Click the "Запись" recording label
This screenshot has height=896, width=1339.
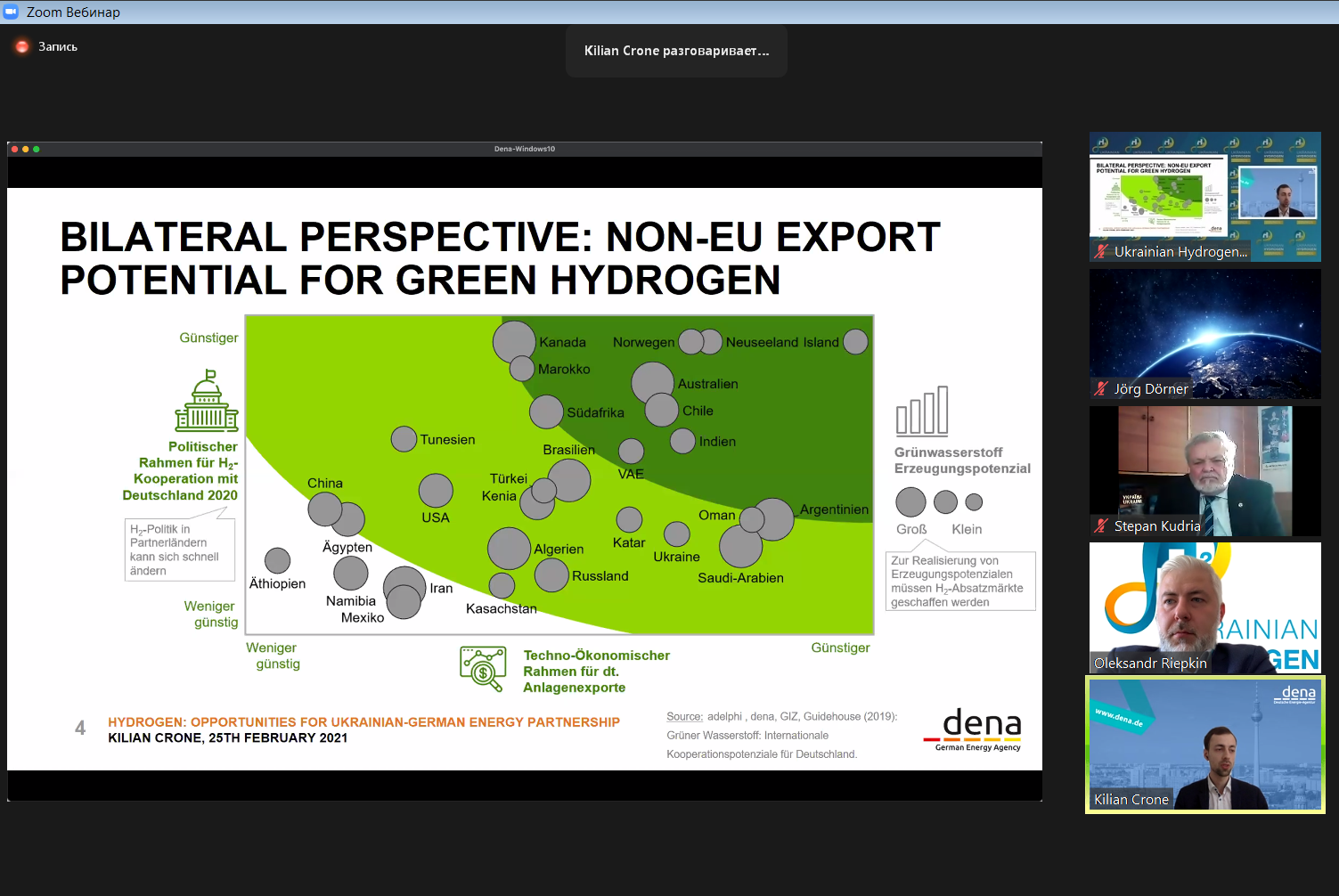(x=58, y=46)
